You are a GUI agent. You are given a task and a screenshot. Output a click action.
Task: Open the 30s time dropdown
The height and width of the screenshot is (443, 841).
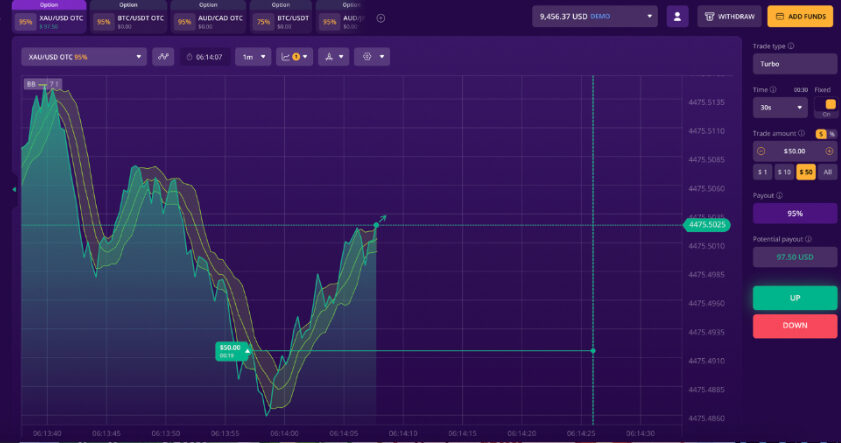coord(780,108)
